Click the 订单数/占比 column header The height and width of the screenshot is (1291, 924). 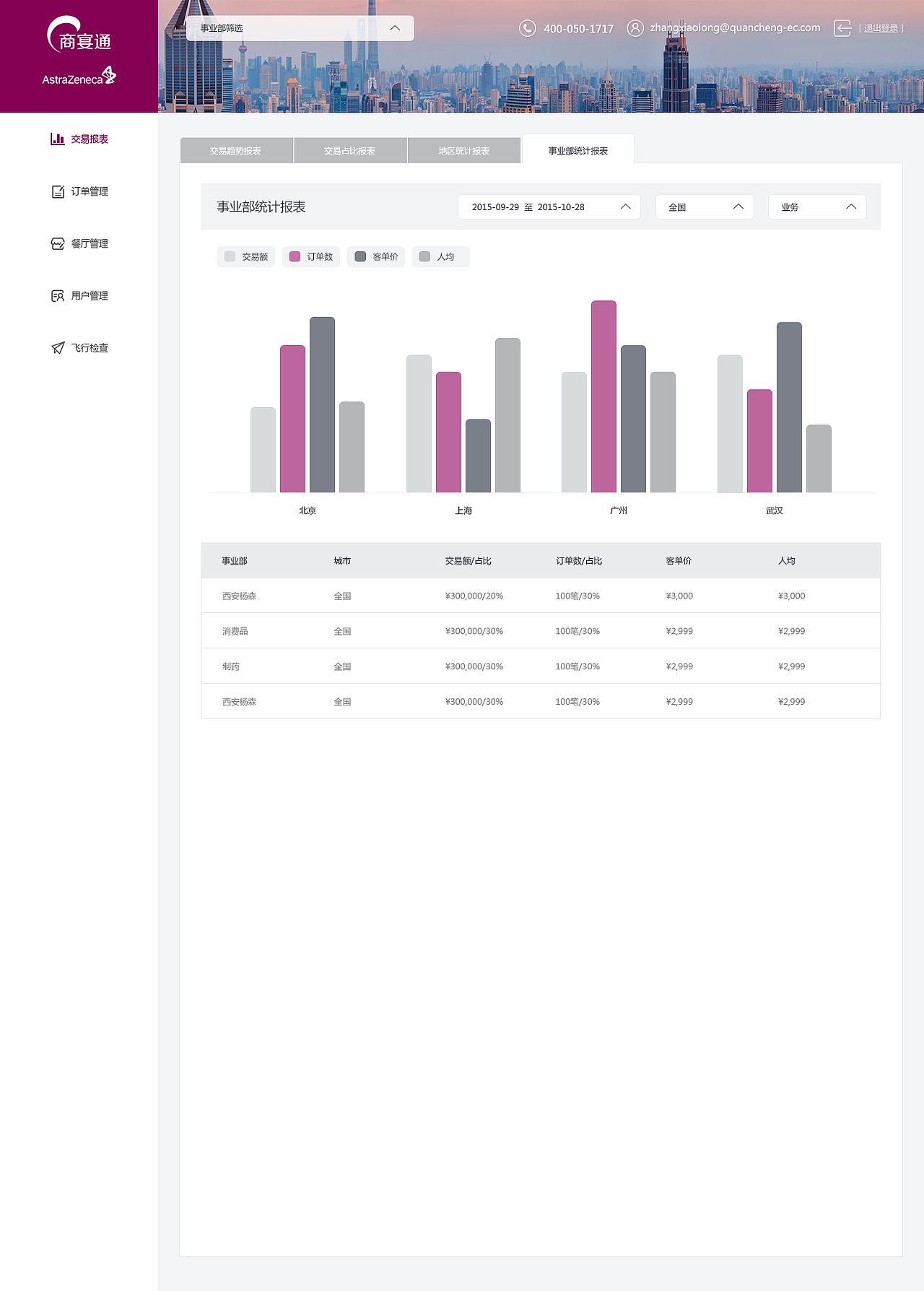pos(579,560)
